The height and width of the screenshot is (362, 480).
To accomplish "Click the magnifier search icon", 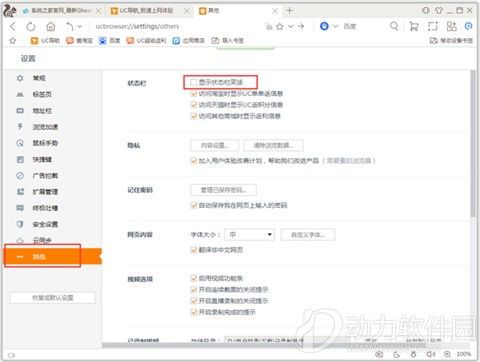I will 394,26.
